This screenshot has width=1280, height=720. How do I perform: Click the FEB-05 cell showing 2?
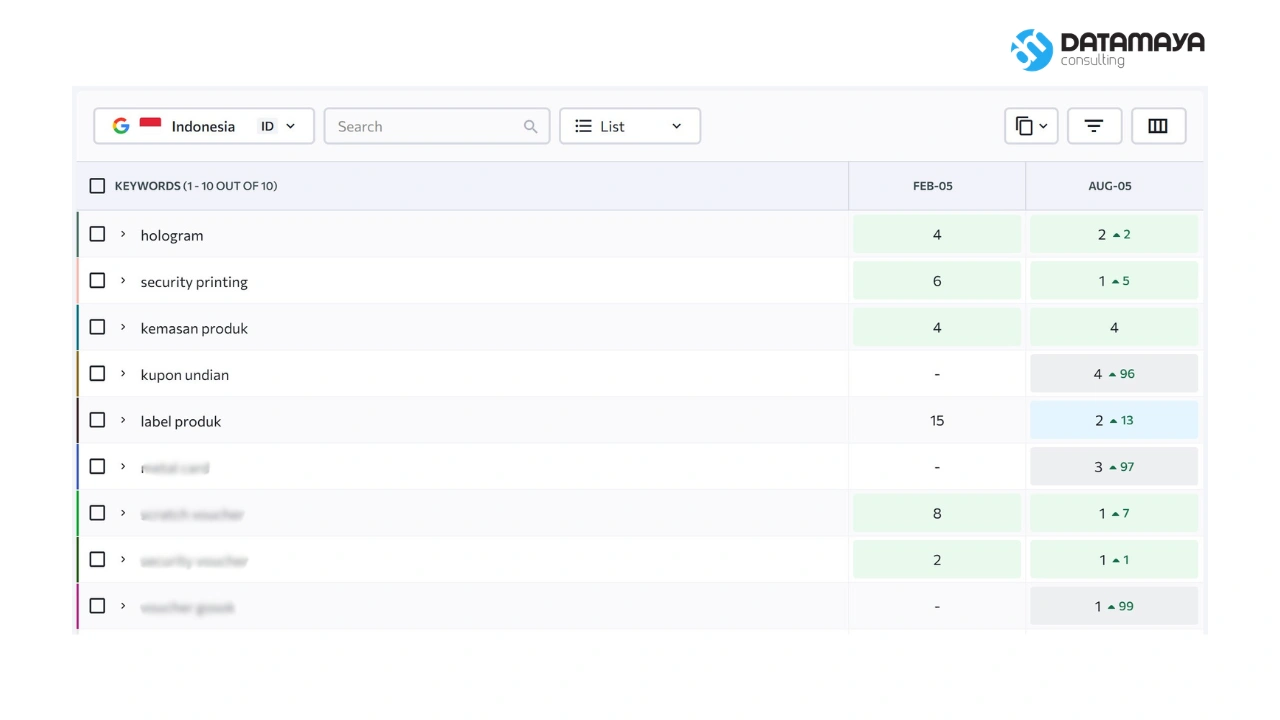pyautogui.click(x=937, y=560)
